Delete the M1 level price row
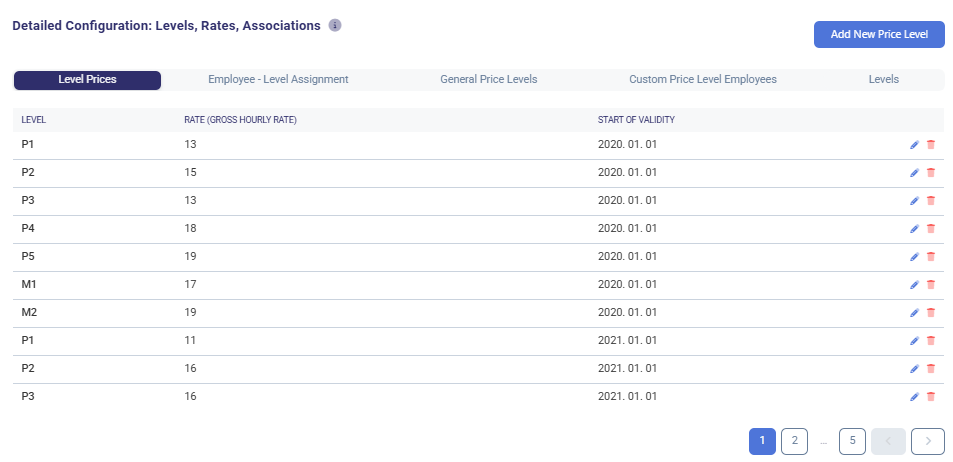The width and height of the screenshot is (953, 462). 931,285
